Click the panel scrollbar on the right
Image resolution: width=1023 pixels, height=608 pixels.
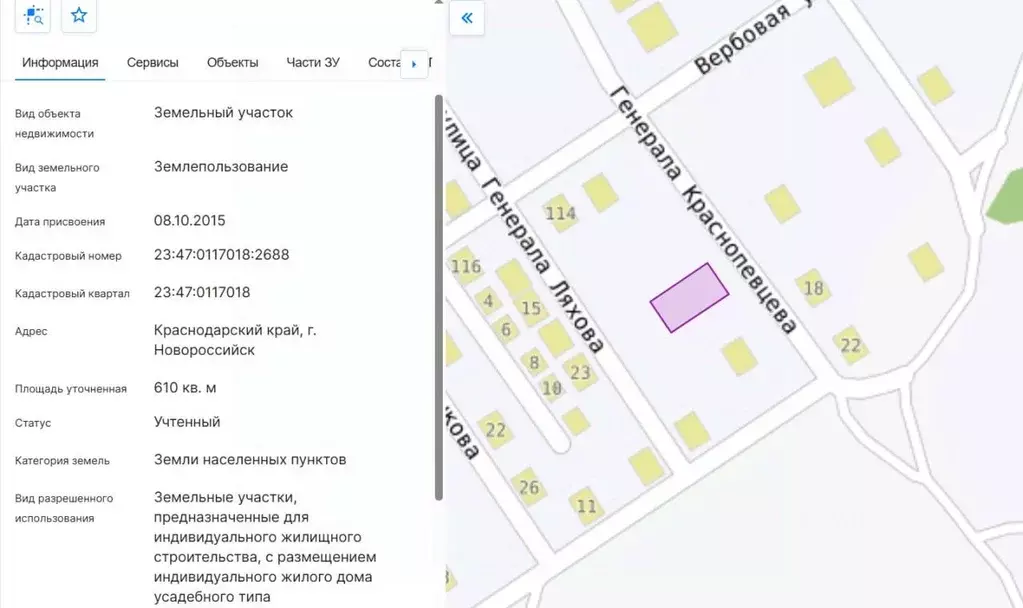pos(438,300)
